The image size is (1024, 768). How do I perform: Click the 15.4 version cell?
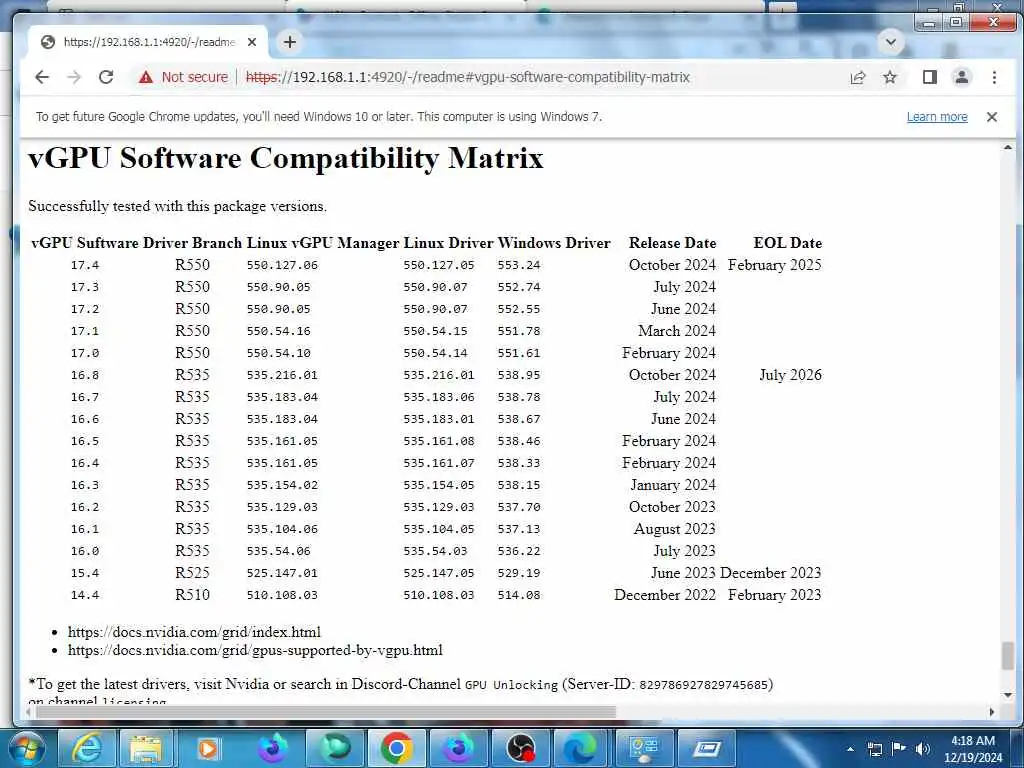[85, 573]
